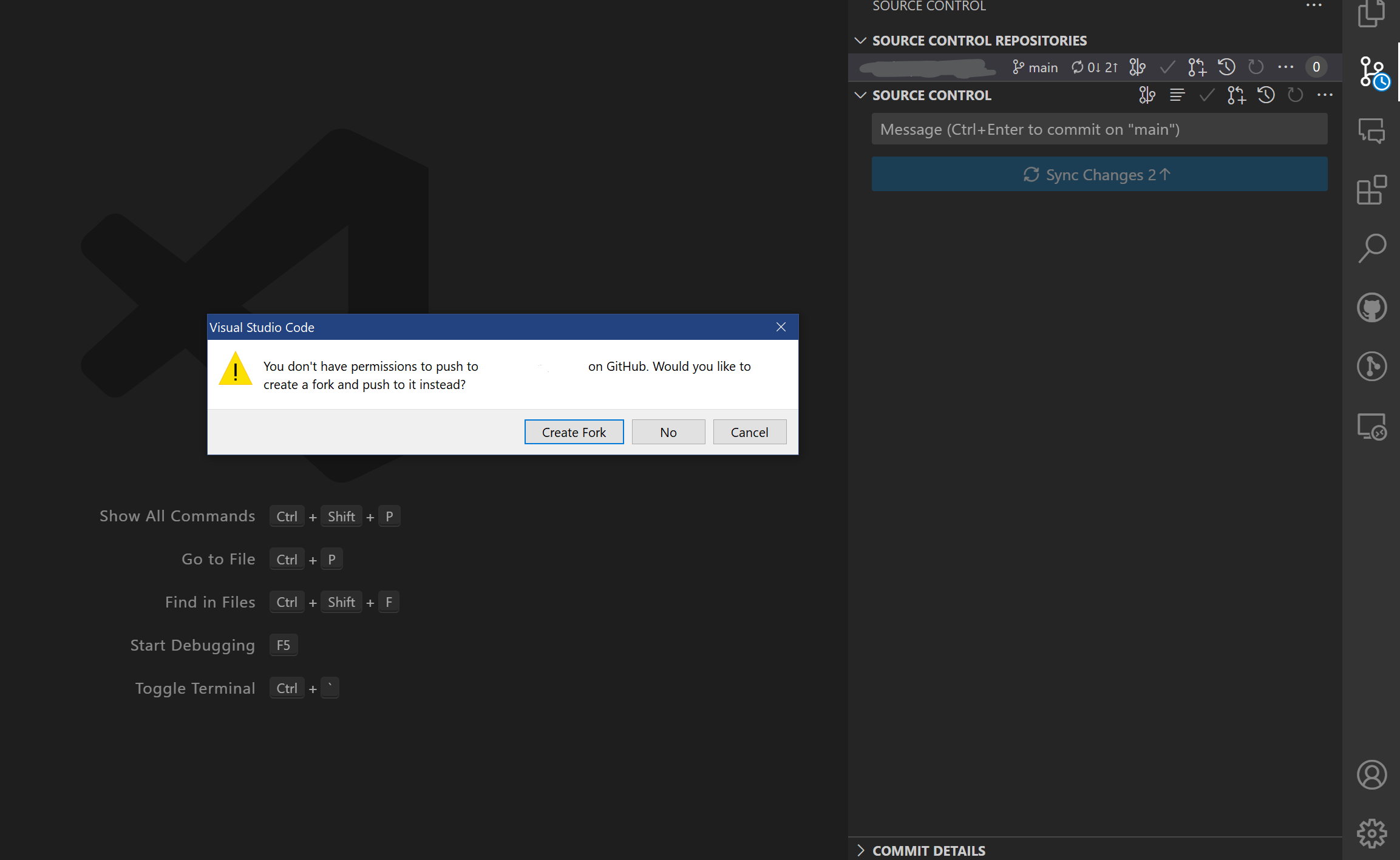Click the Create Fork button

tap(574, 432)
